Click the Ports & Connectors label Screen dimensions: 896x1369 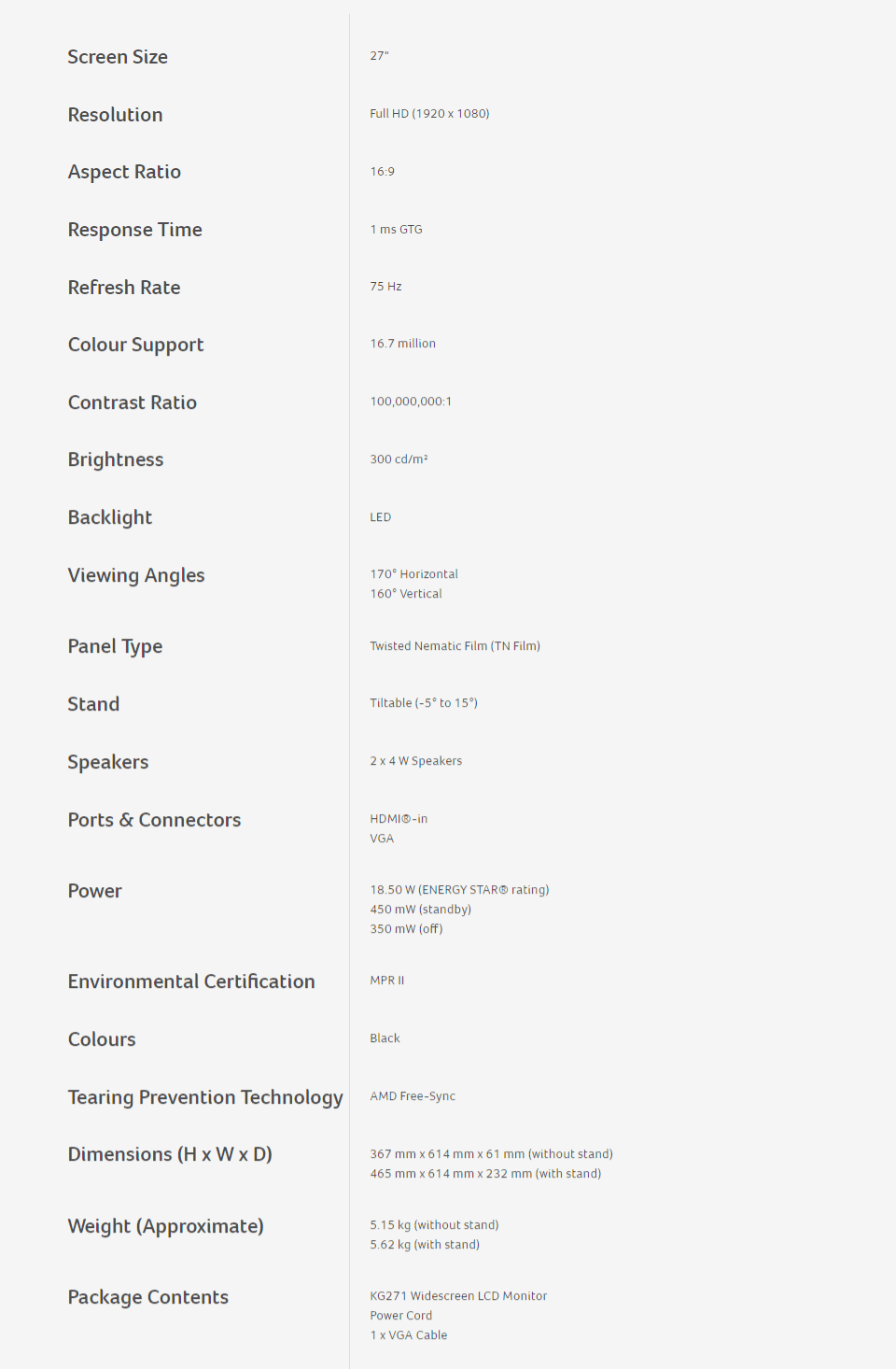(155, 820)
